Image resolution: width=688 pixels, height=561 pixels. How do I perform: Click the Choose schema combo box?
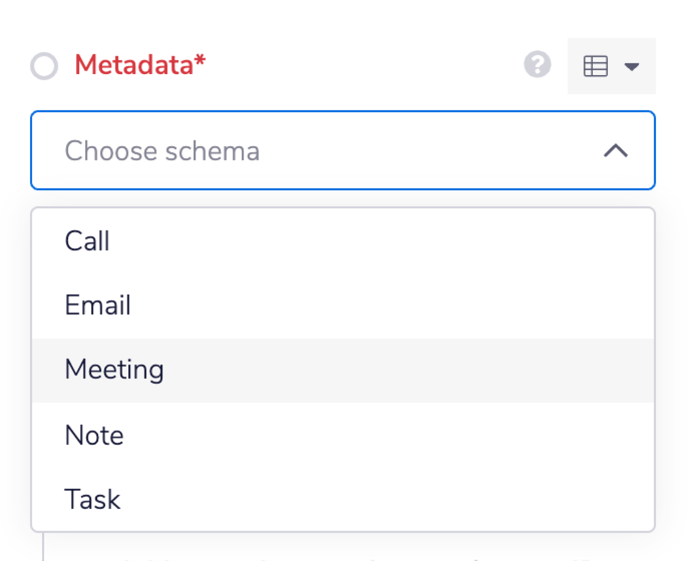[343, 150]
